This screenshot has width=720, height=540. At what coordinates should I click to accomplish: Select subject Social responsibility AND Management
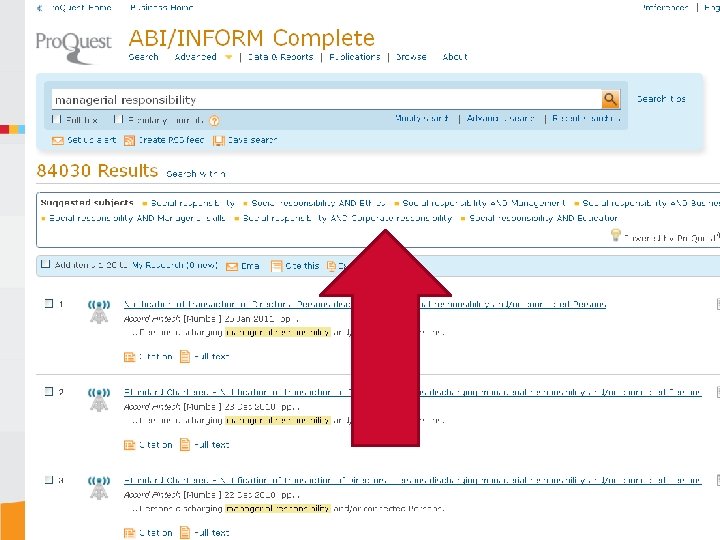click(x=484, y=203)
